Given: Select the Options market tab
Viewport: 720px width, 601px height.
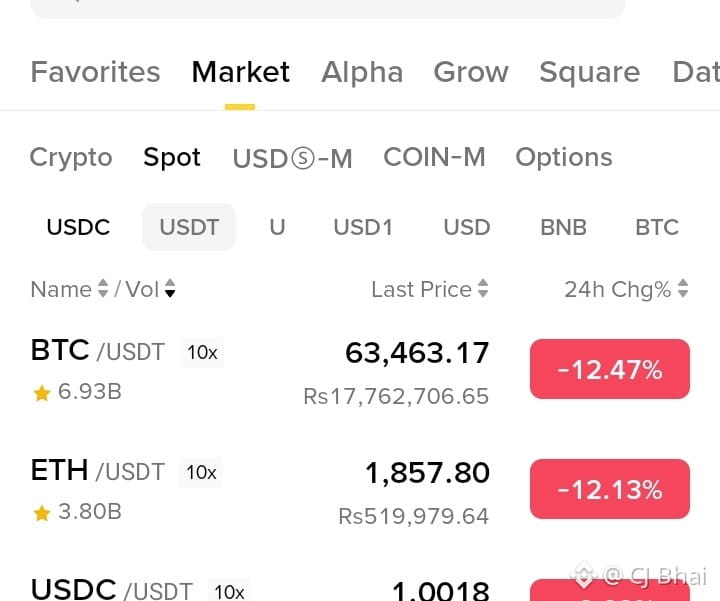Looking at the screenshot, I should tap(564, 158).
